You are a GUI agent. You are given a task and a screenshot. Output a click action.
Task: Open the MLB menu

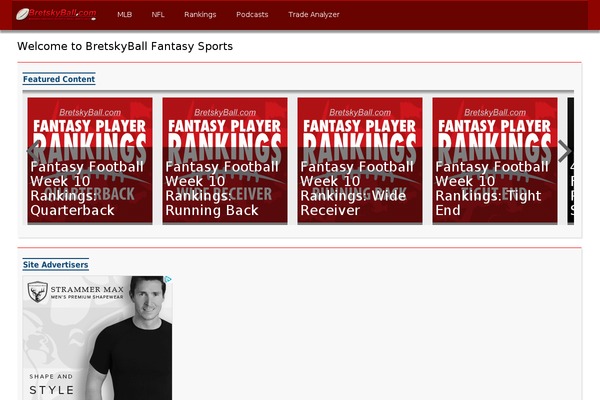tap(124, 15)
